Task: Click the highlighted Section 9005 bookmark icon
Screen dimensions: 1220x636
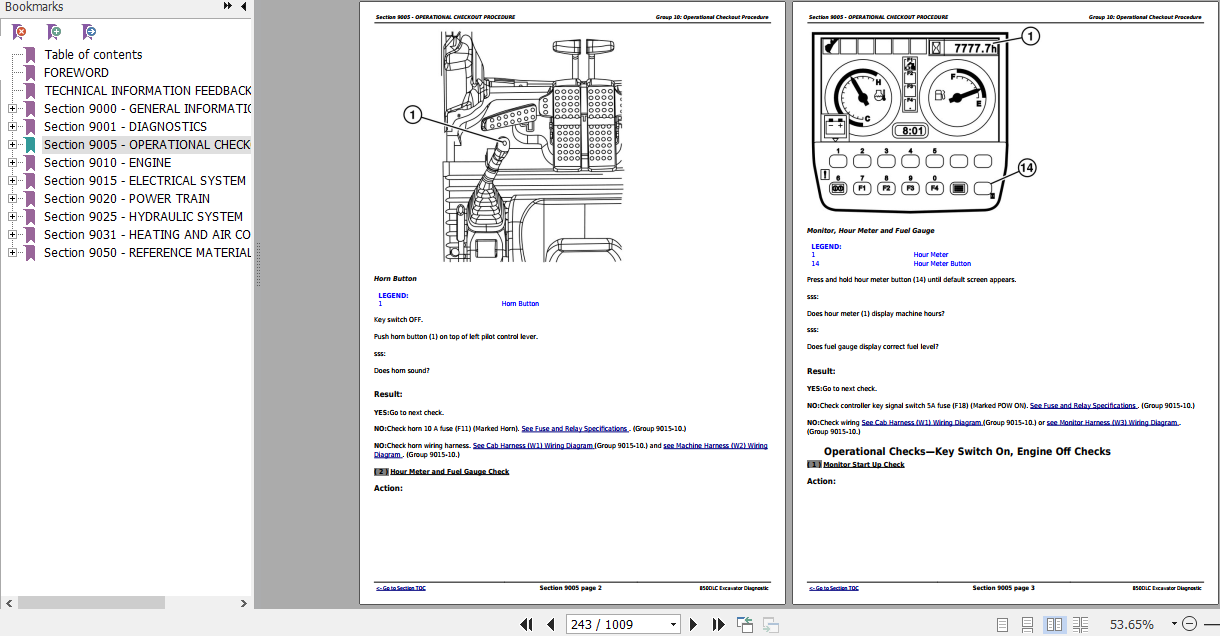Action: [30, 145]
